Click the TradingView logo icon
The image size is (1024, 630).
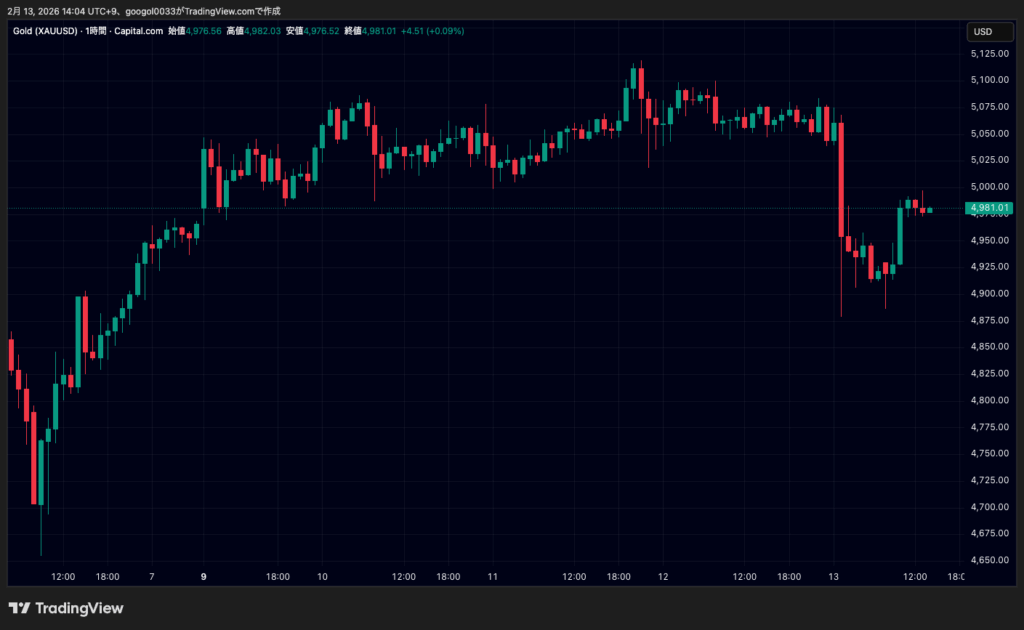(x=19, y=608)
